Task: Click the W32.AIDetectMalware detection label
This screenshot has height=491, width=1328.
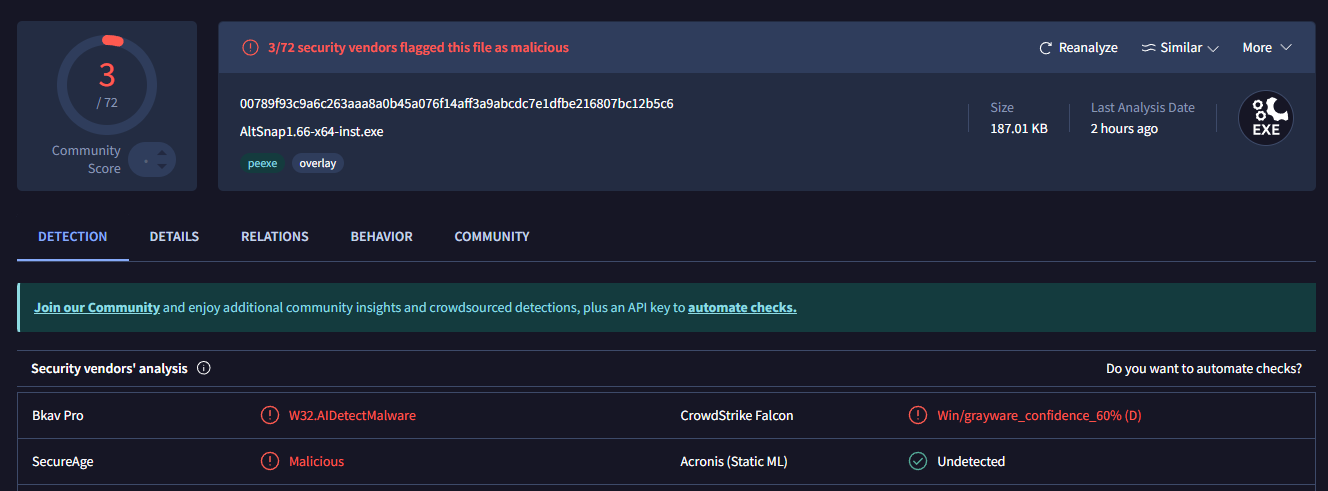Action: point(352,415)
